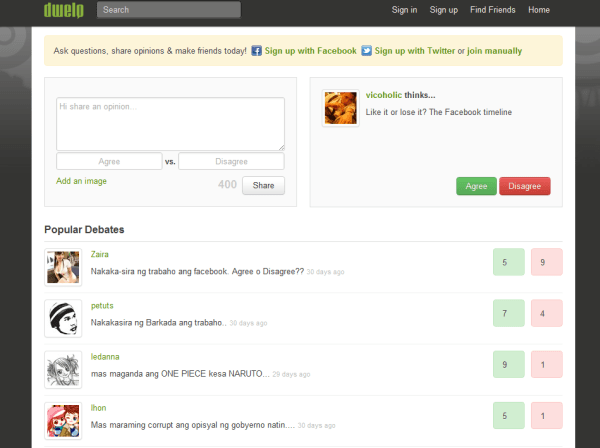Click 'Like it or lose it? The Facebook timeline' text

[439, 112]
